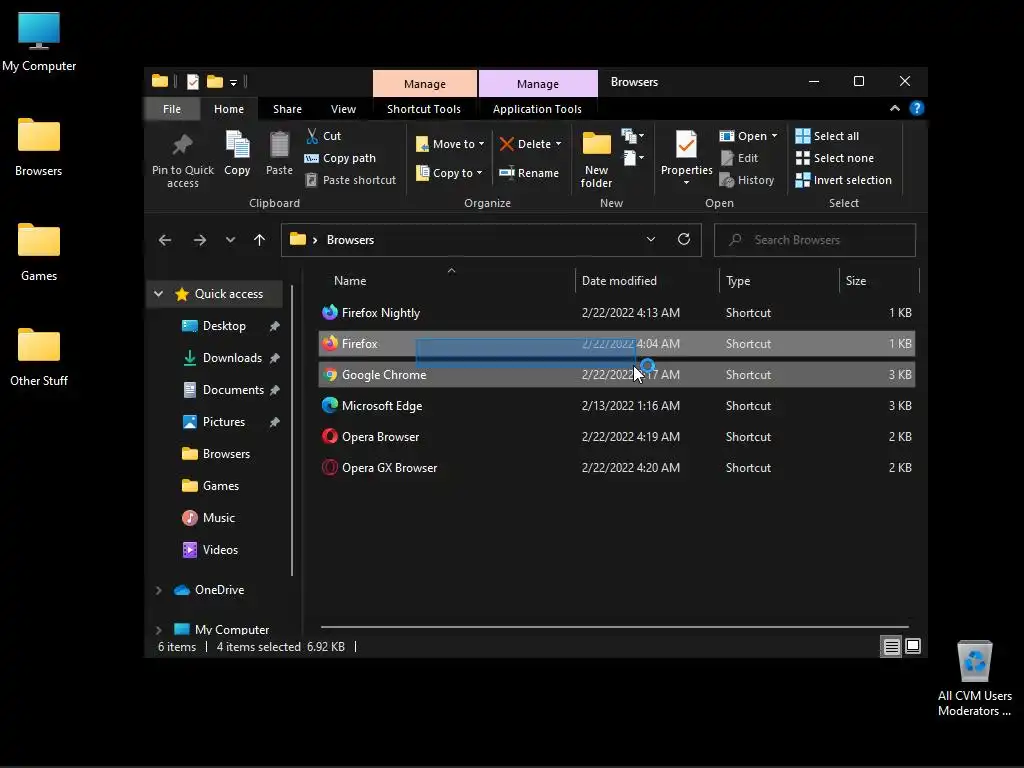Select the Home ribbon tab
This screenshot has width=1024, height=768.
click(229, 109)
